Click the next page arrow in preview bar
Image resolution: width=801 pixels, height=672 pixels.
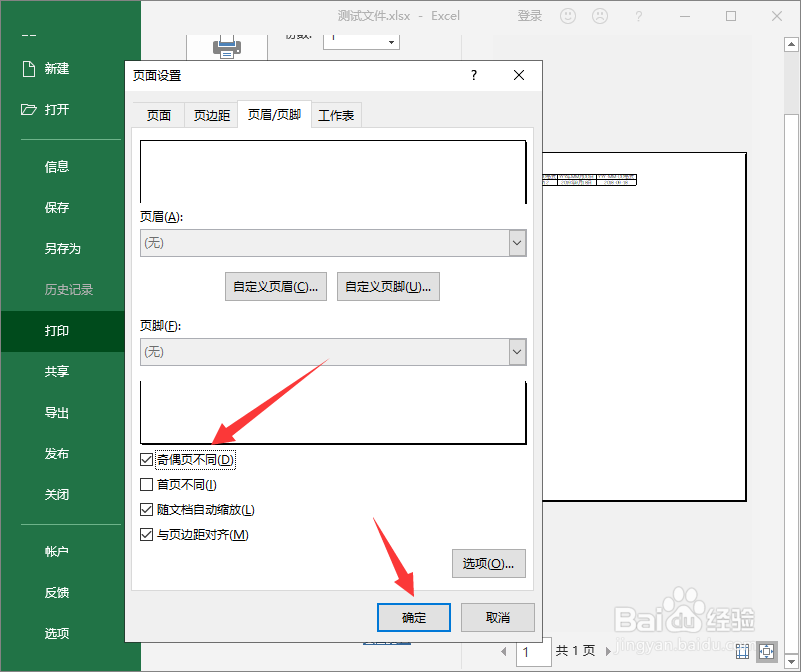(610, 651)
